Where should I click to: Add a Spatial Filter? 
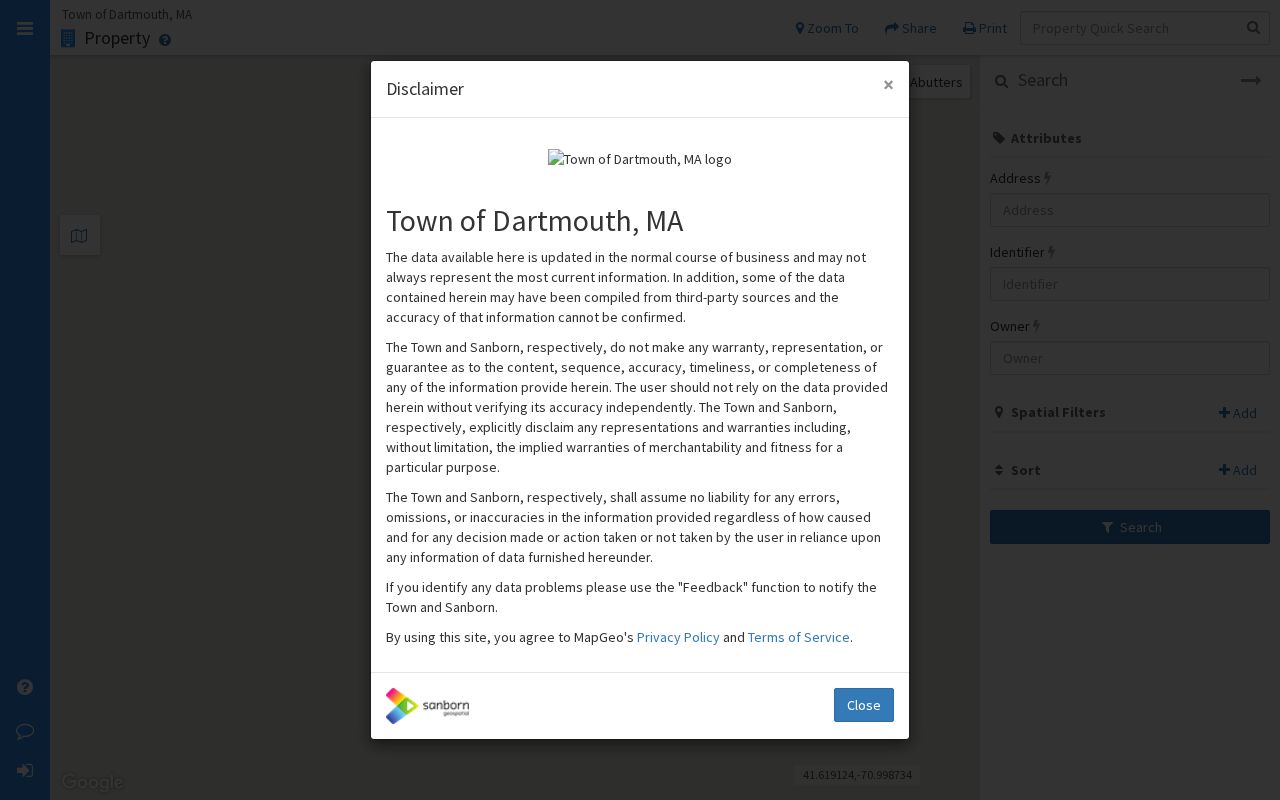pyautogui.click(x=1238, y=413)
